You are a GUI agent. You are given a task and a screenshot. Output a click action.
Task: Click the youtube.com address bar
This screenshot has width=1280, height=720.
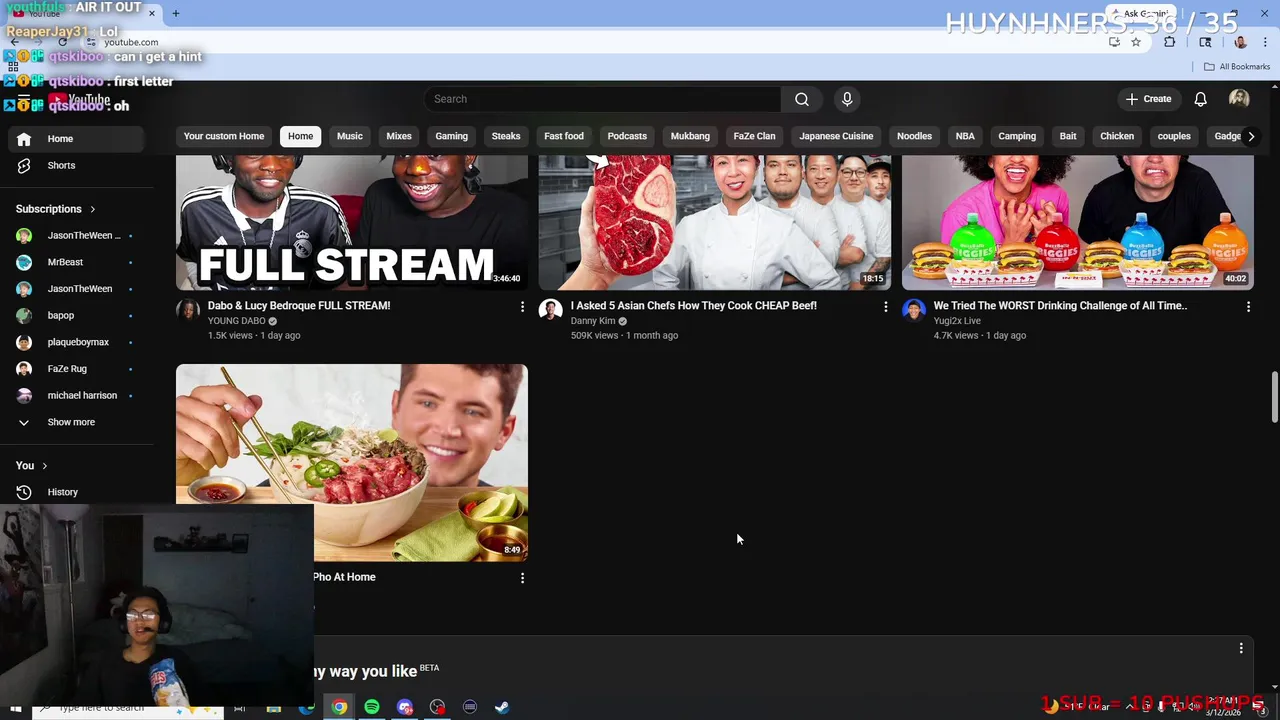(x=600, y=42)
